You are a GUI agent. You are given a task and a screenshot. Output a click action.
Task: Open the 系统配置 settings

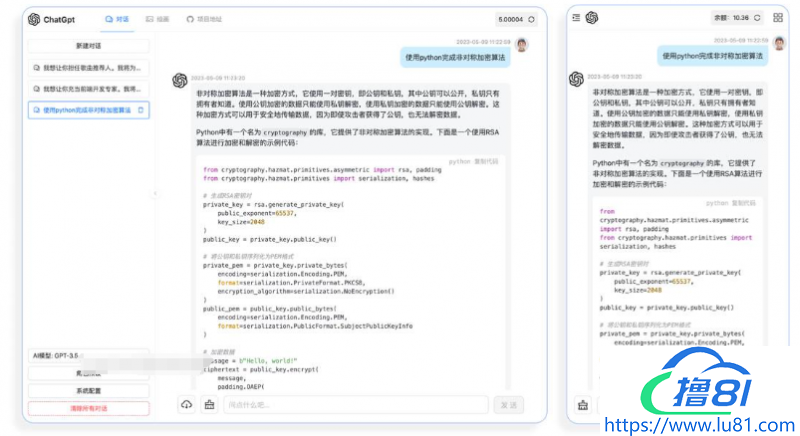pos(88,391)
